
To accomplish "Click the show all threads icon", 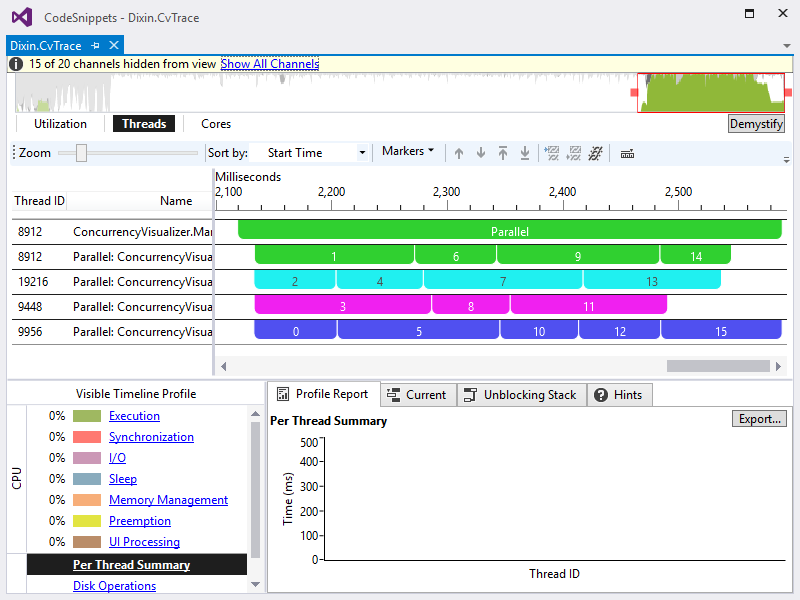I will tap(595, 153).
